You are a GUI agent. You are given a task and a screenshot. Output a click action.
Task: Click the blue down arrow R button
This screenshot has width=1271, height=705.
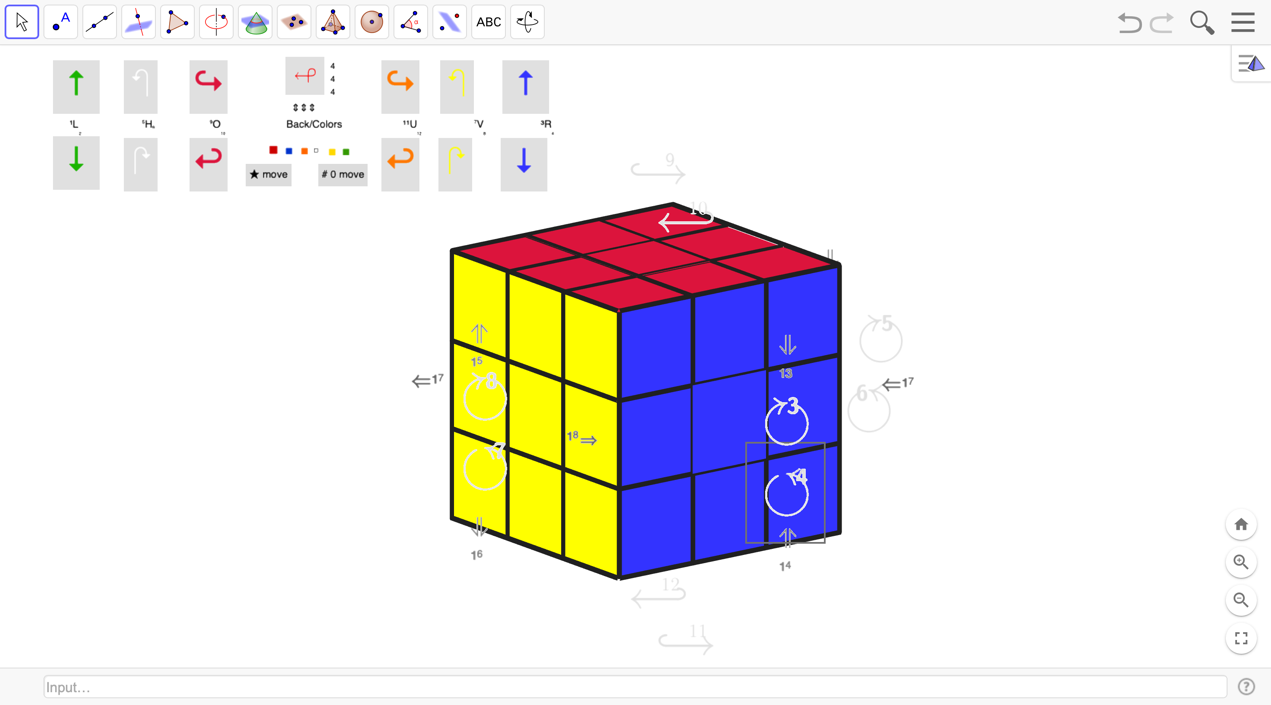tap(524, 164)
